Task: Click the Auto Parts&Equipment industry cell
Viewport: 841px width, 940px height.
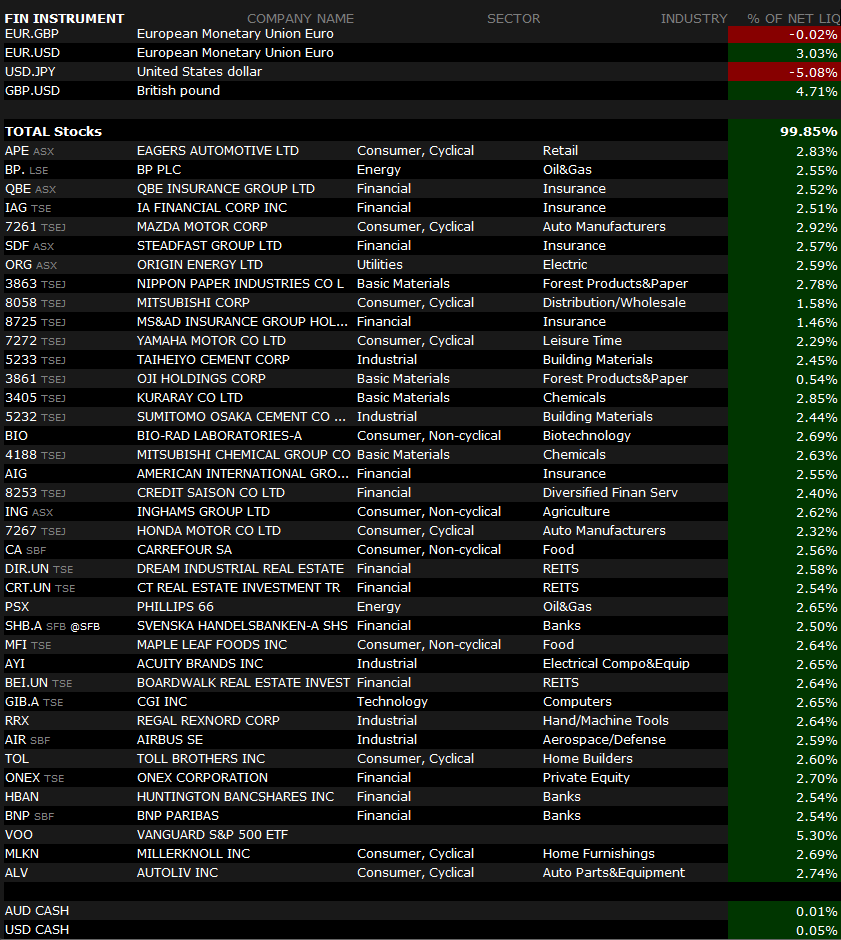Action: pyautogui.click(x=614, y=873)
